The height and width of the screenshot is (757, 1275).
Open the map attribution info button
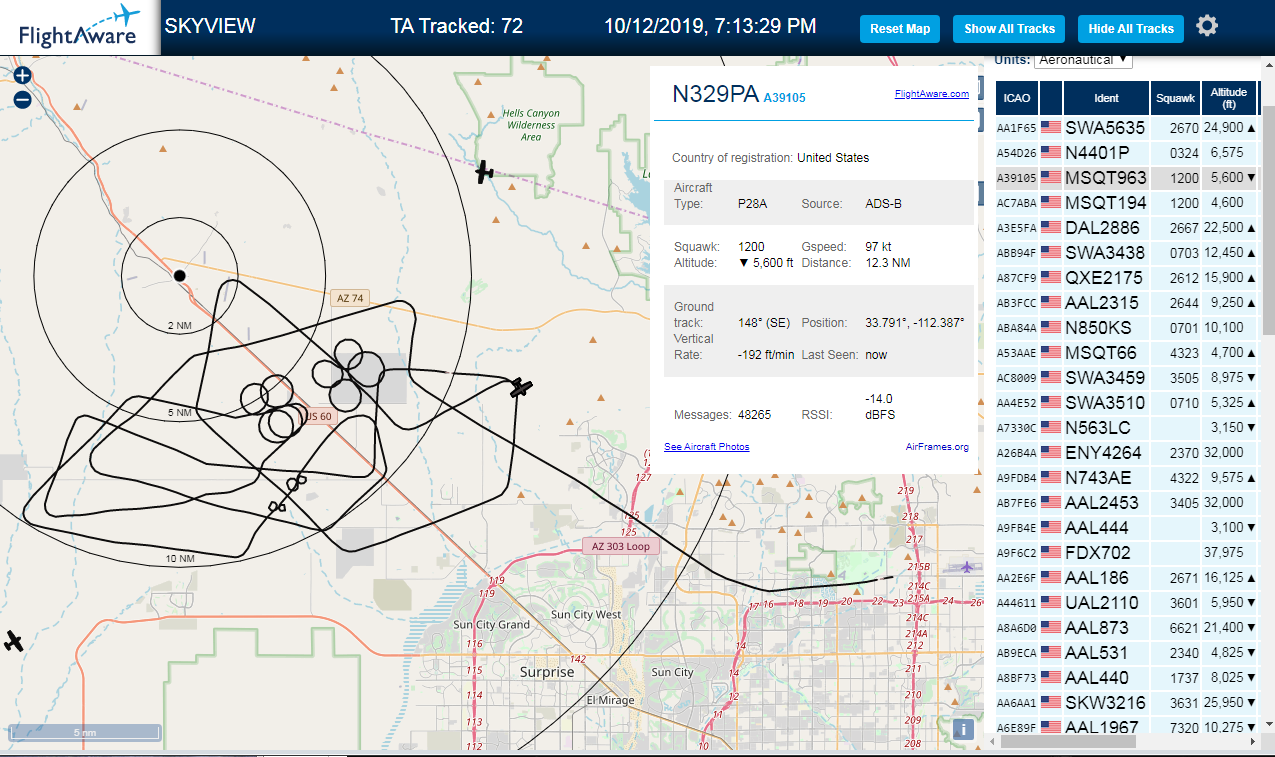963,729
